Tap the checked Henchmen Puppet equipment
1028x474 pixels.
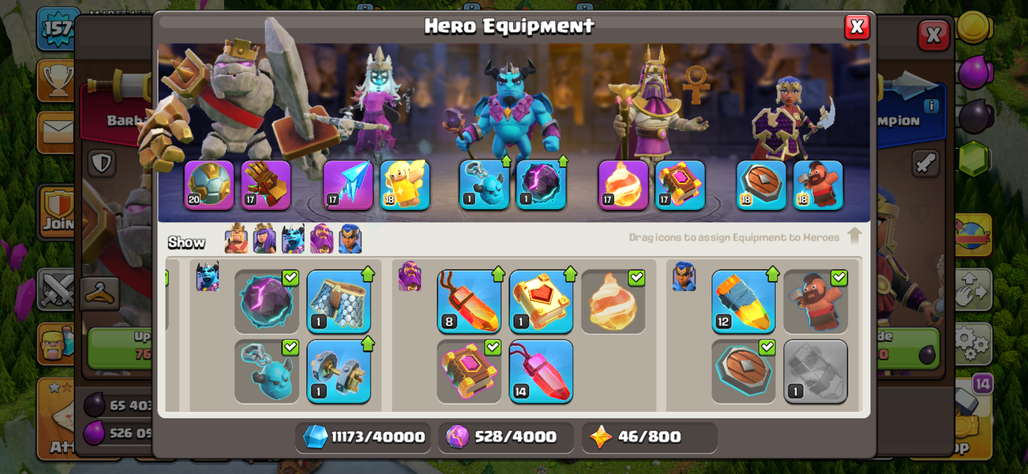click(267, 371)
